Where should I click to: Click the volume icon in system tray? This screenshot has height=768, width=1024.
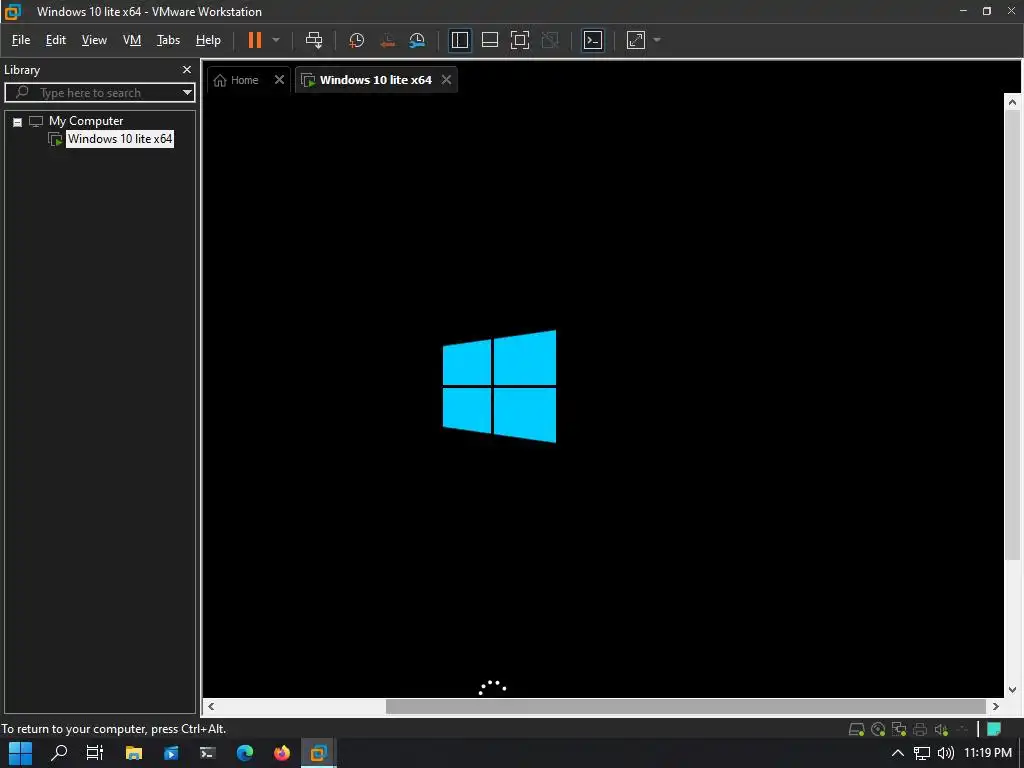945,754
